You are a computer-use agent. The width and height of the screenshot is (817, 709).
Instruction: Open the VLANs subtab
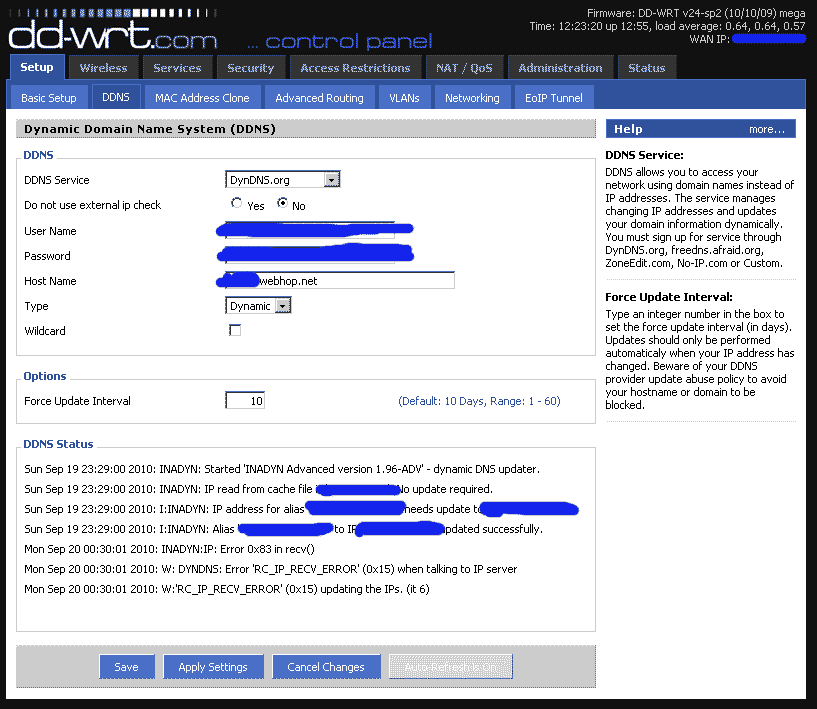(404, 98)
